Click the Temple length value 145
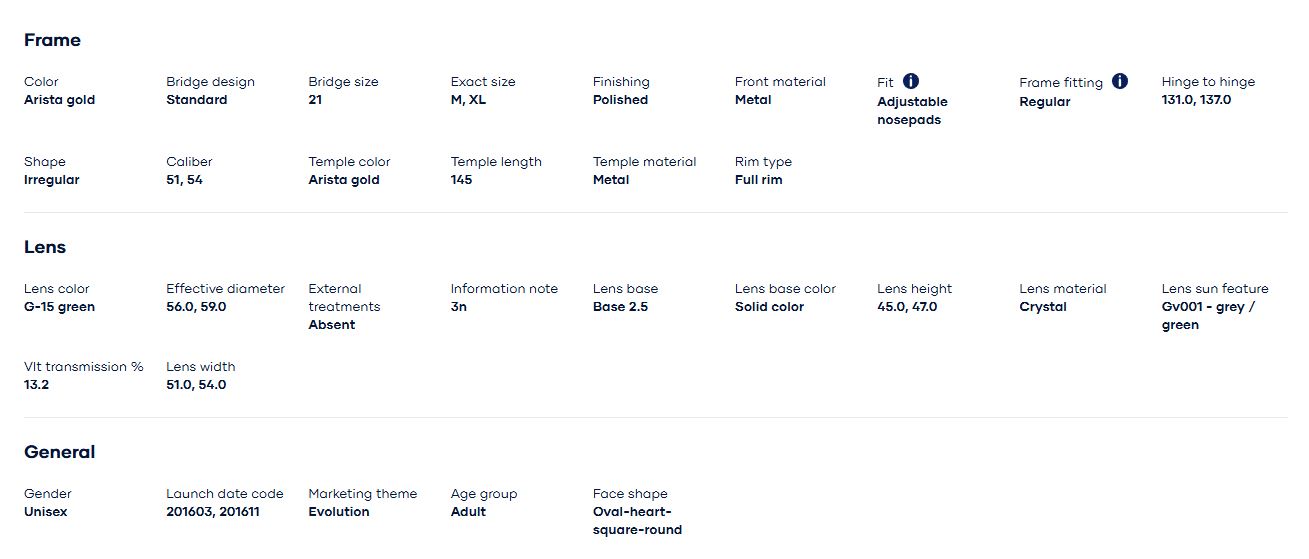1309x559 pixels. click(461, 180)
